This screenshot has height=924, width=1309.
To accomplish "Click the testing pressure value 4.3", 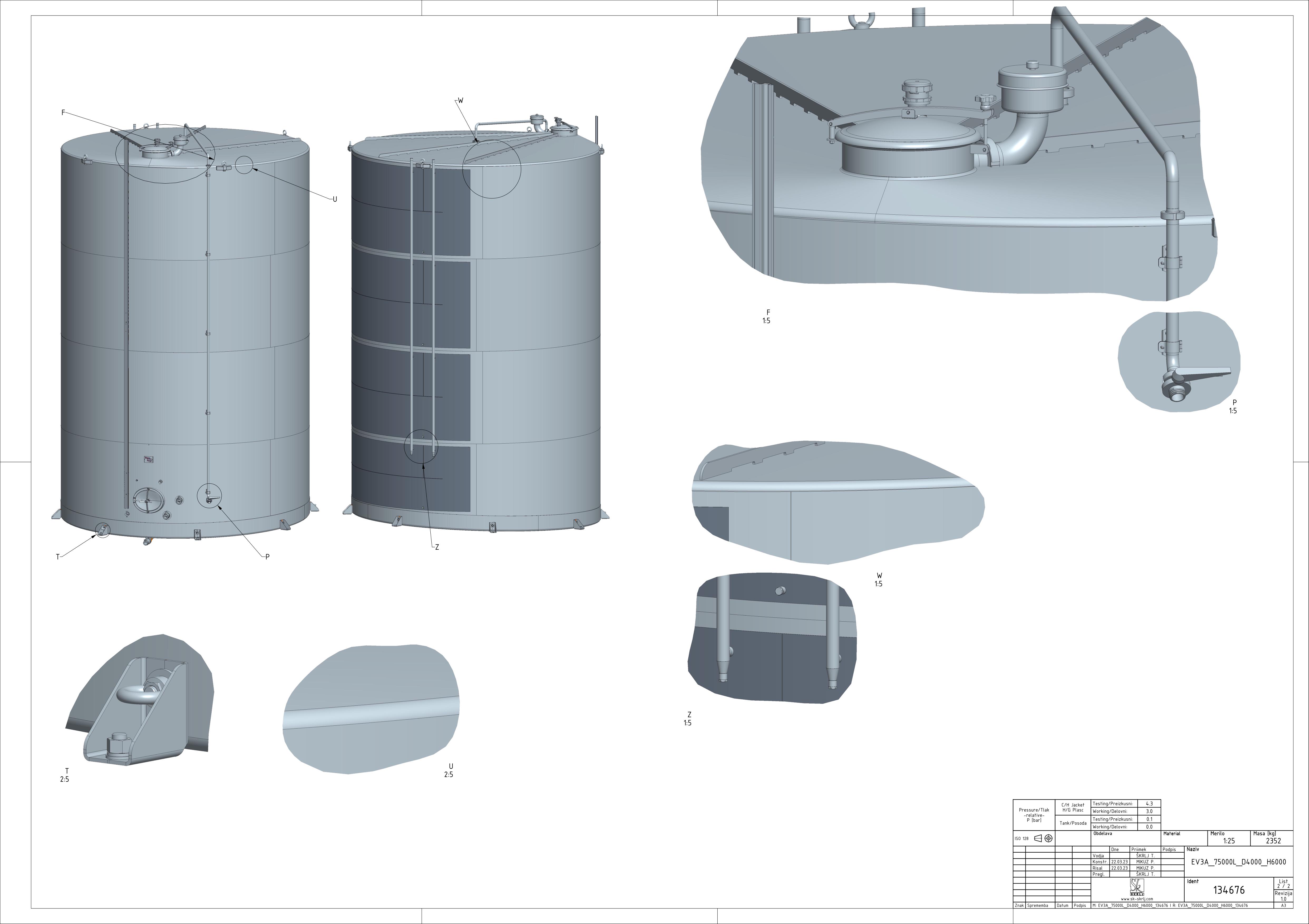I will pyautogui.click(x=1149, y=804).
